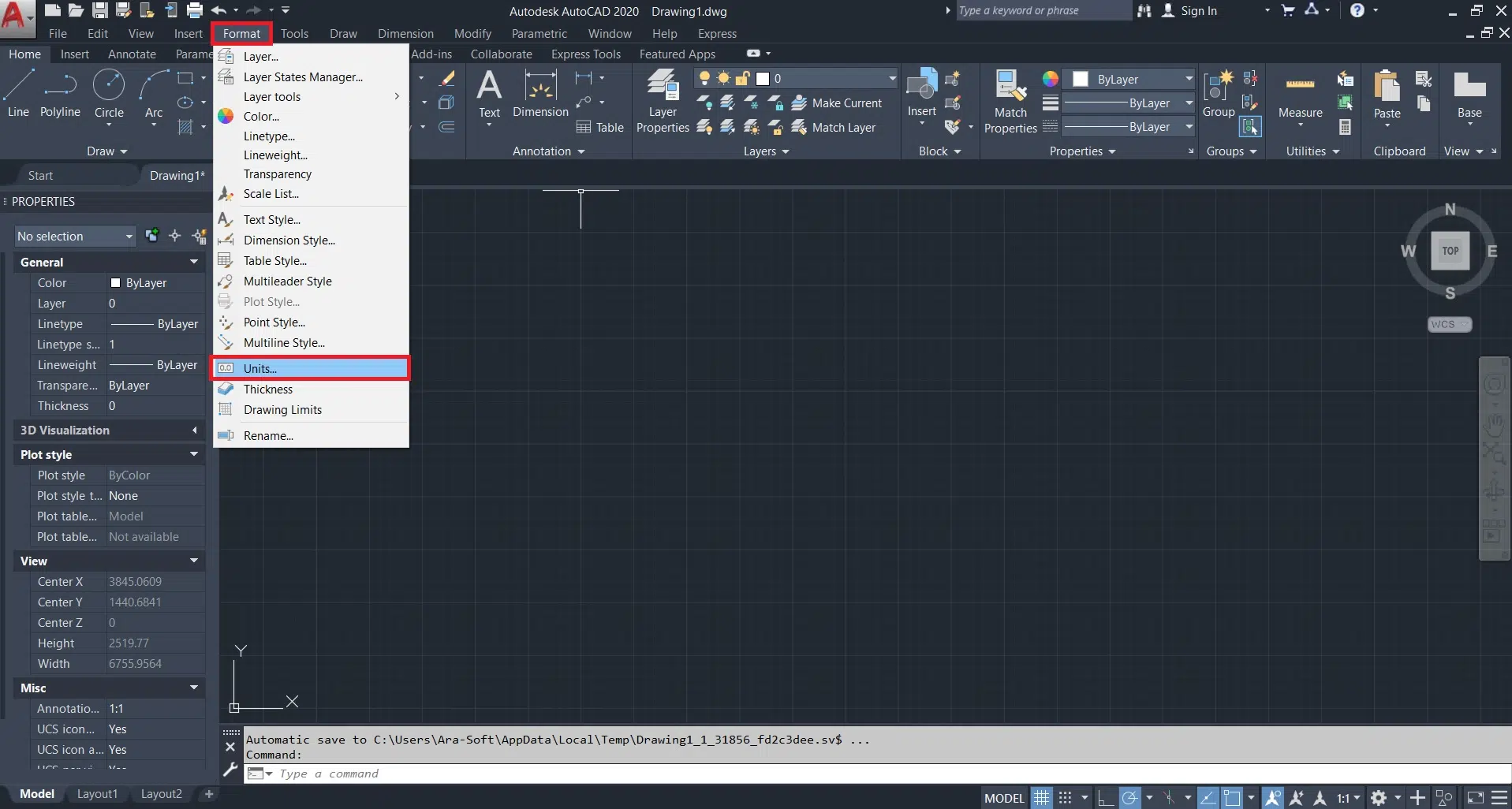Expand the 3D Visualization section

pyautogui.click(x=194, y=431)
